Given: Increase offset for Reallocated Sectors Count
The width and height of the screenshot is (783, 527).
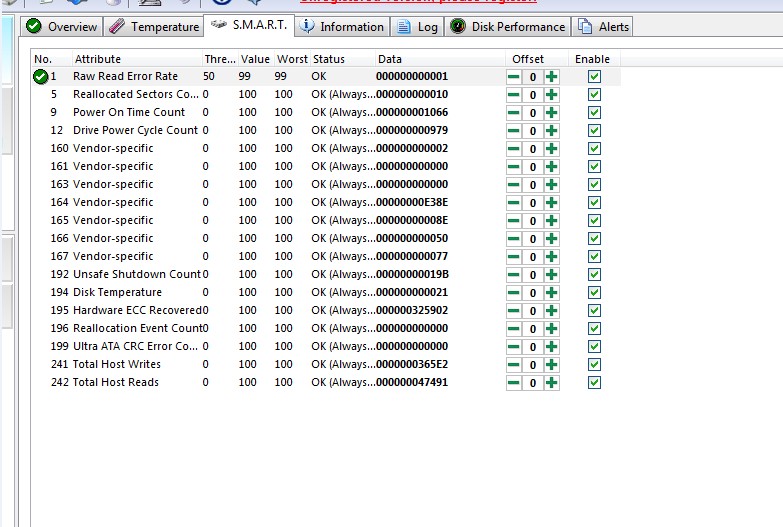Looking at the screenshot, I should tap(551, 95).
